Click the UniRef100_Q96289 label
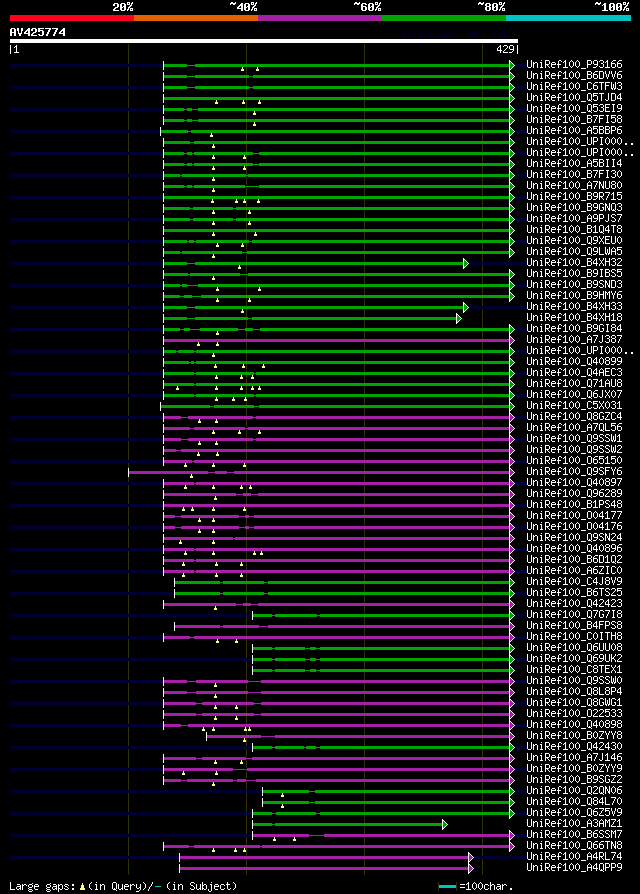 [574, 494]
